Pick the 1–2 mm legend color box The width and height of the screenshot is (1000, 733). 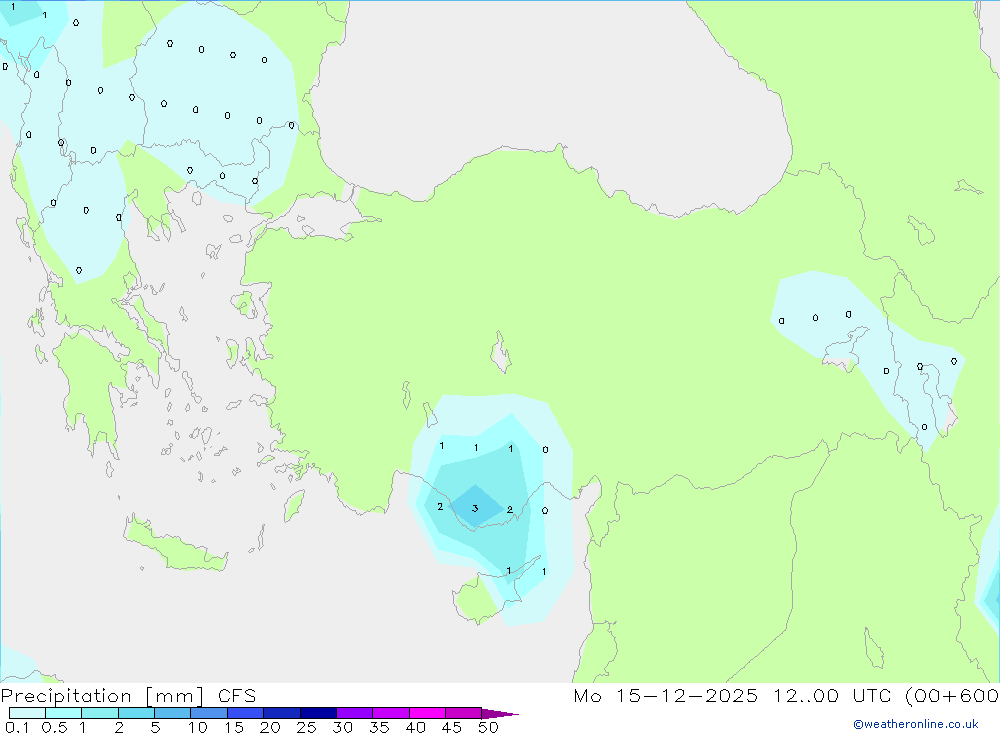[99, 713]
